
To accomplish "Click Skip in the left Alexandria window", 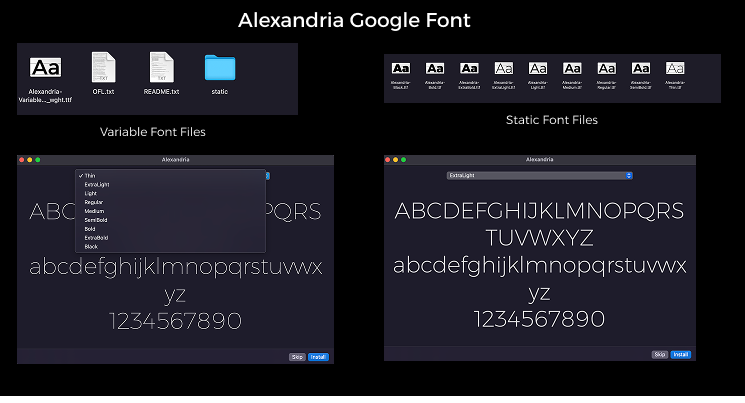I will [x=297, y=357].
